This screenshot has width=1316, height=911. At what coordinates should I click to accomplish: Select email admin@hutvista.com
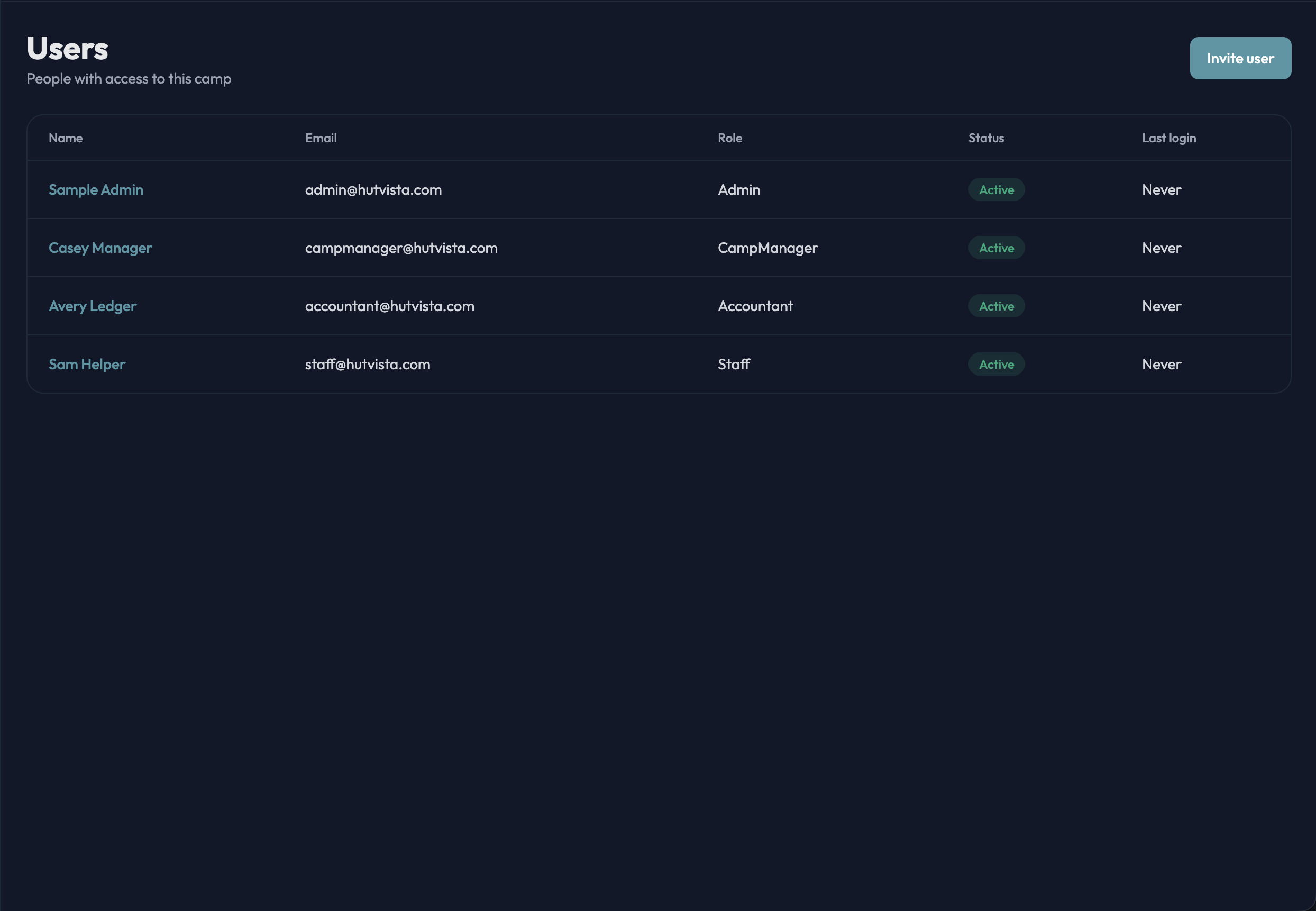(373, 189)
